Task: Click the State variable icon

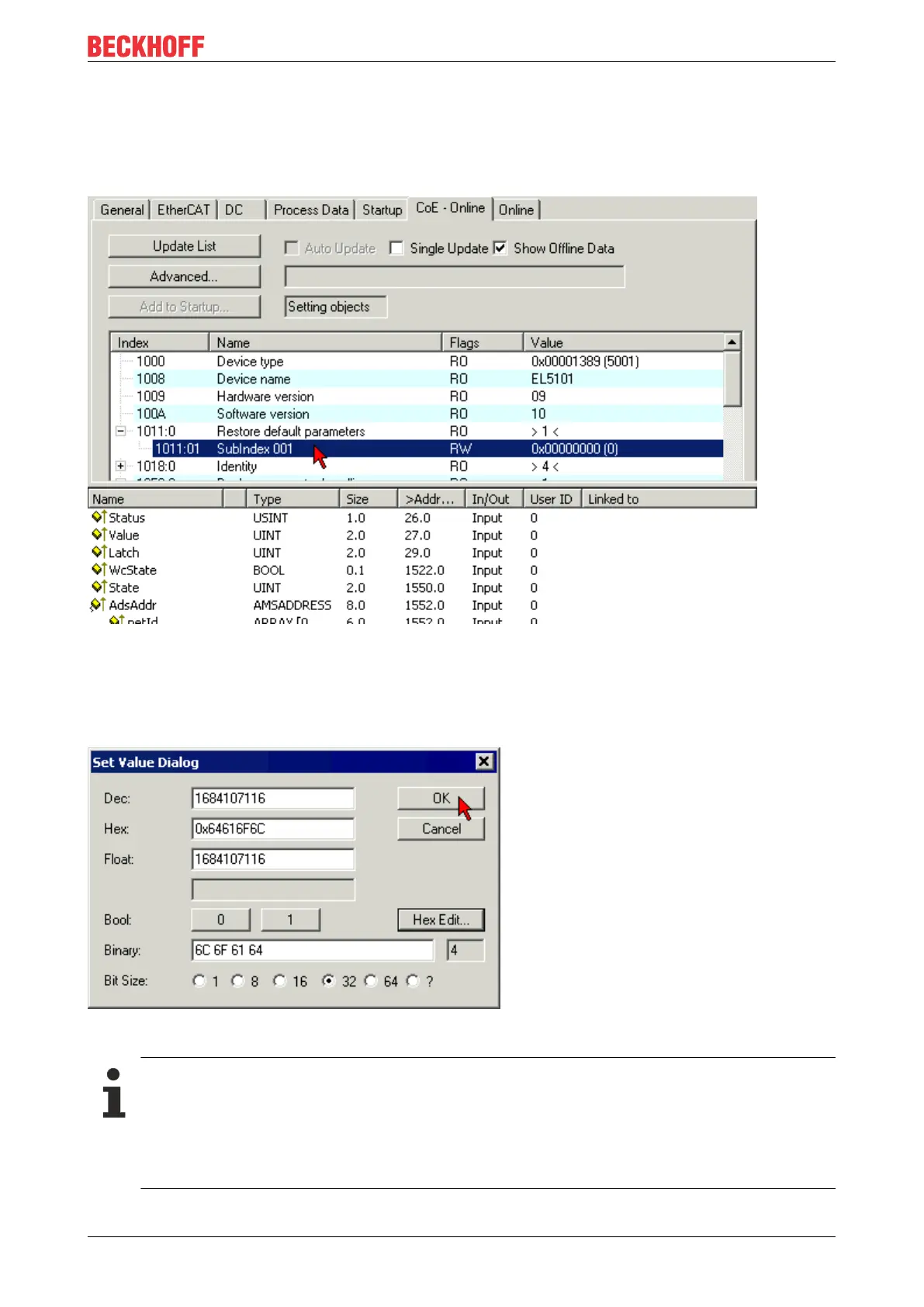Action: click(x=99, y=588)
